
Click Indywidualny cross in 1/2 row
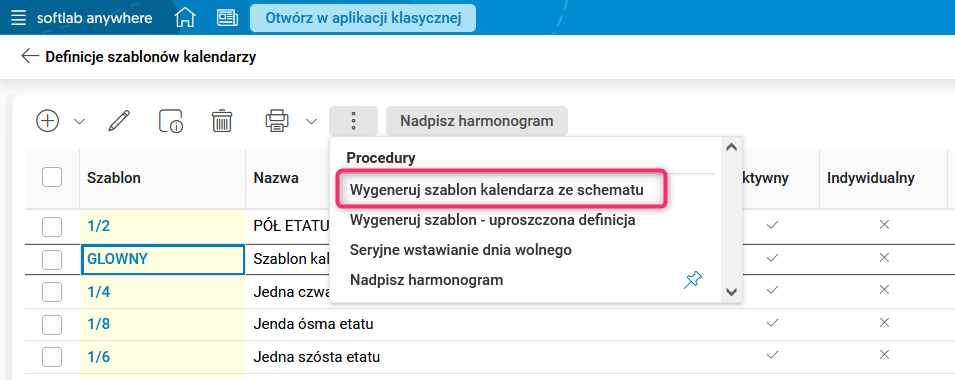884,225
